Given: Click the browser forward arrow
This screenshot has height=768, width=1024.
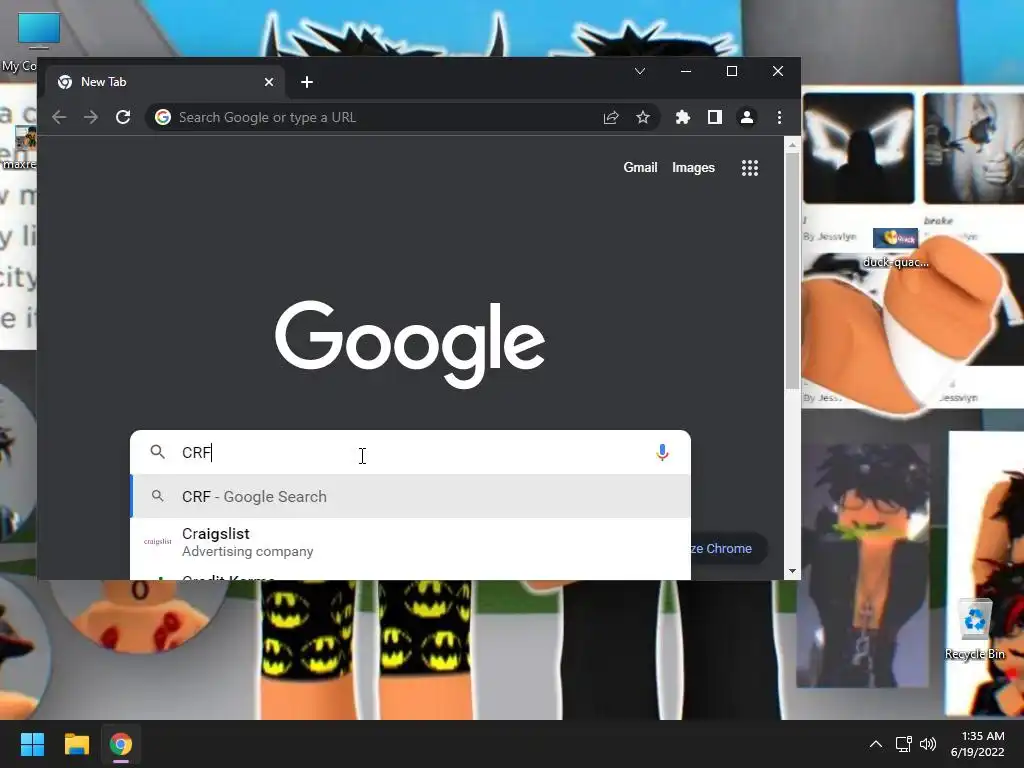Looking at the screenshot, I should pyautogui.click(x=91, y=118).
